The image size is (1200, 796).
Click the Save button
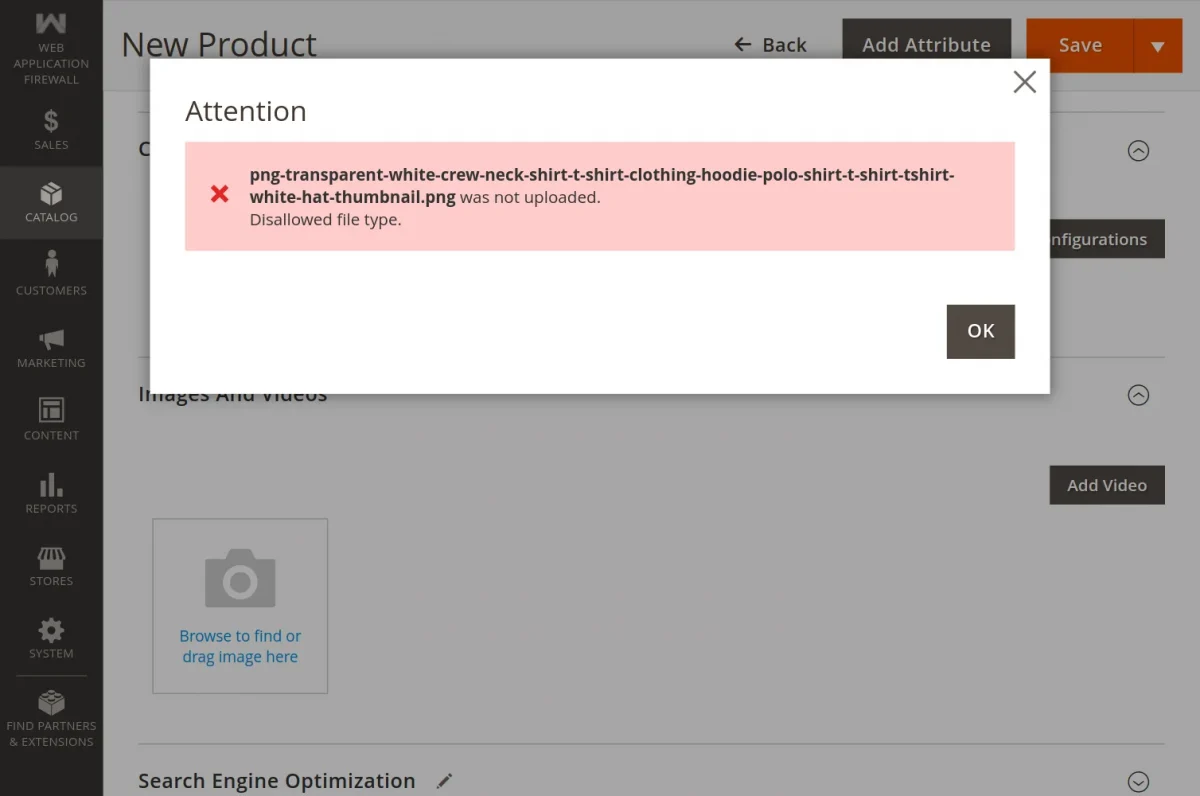(x=1080, y=45)
